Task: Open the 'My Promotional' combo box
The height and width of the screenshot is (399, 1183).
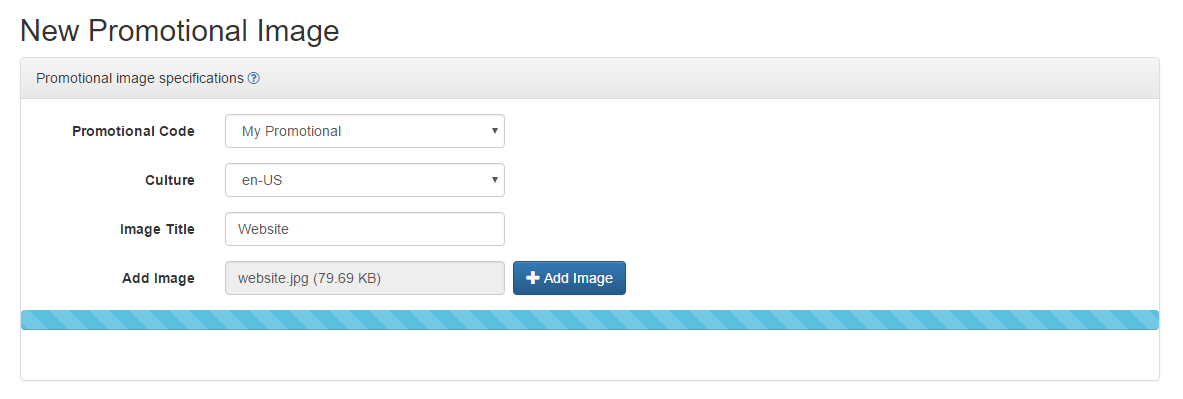Action: coord(364,131)
